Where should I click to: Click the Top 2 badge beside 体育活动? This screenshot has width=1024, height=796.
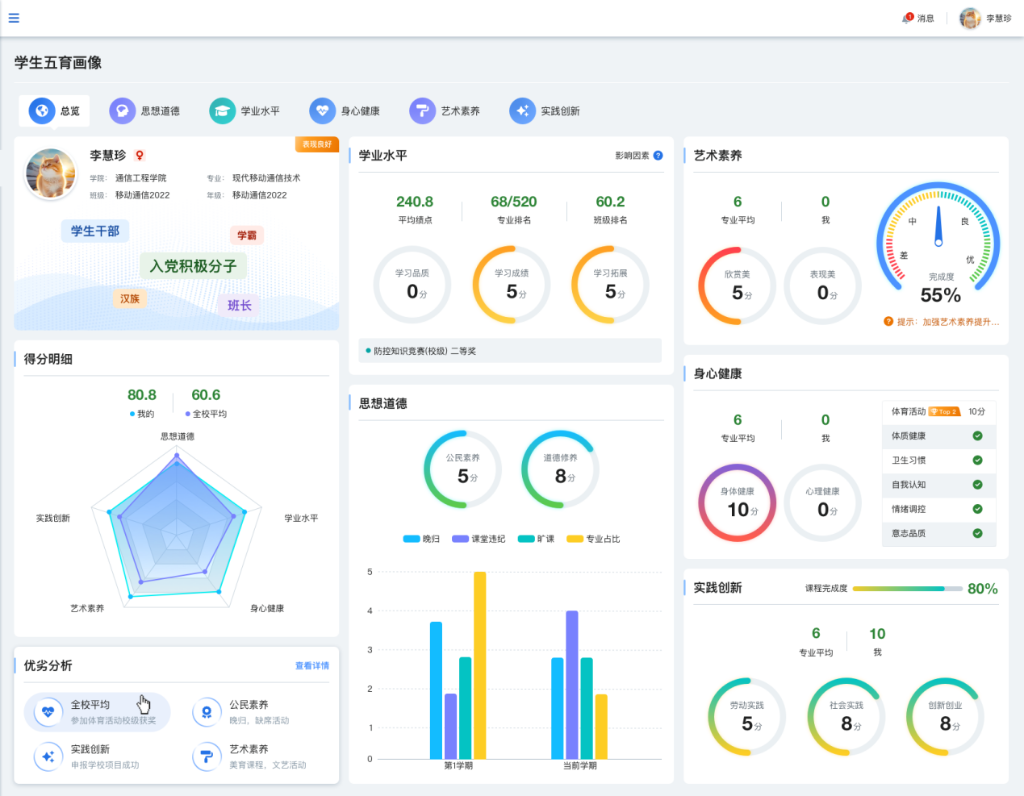tap(944, 411)
